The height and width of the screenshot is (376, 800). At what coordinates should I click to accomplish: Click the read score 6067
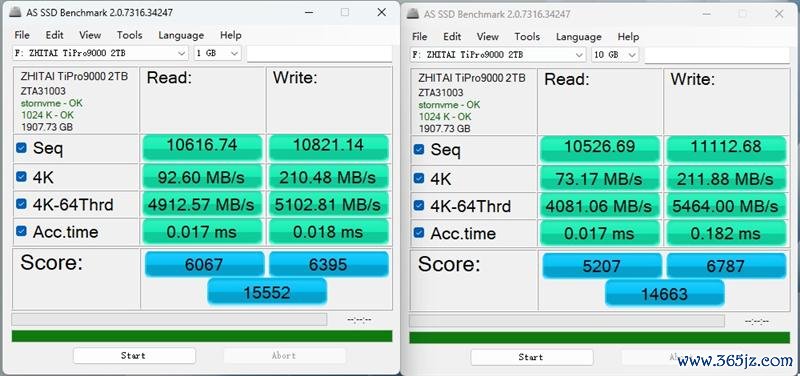[204, 264]
